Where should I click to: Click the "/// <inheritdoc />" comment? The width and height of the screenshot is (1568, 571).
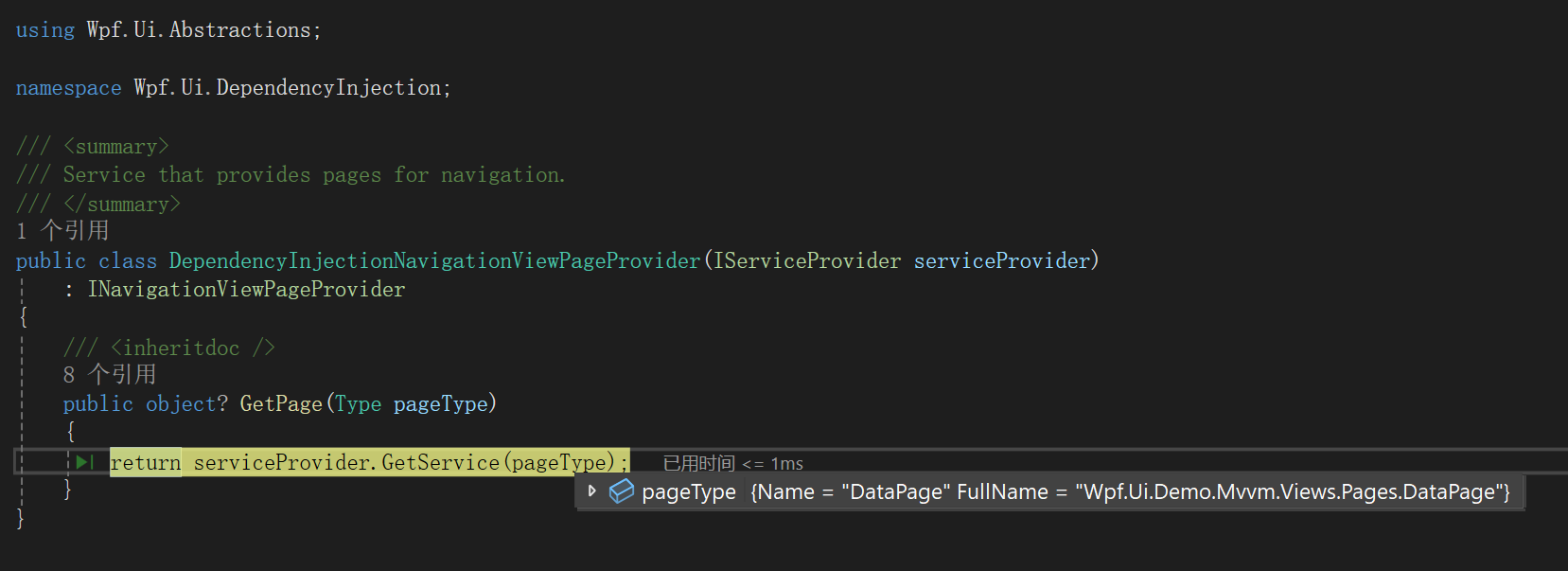(x=169, y=348)
